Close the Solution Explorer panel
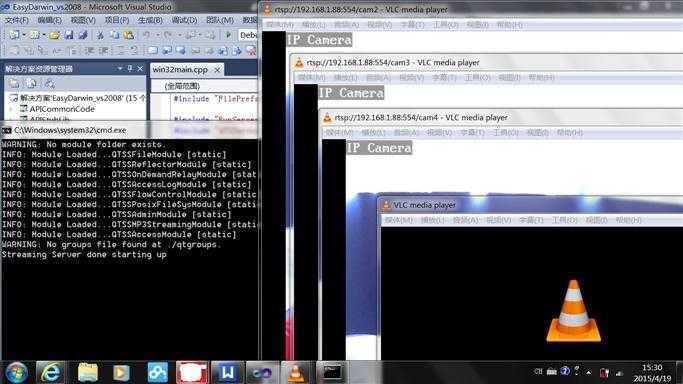Image resolution: width=683 pixels, height=384 pixels. coord(140,68)
